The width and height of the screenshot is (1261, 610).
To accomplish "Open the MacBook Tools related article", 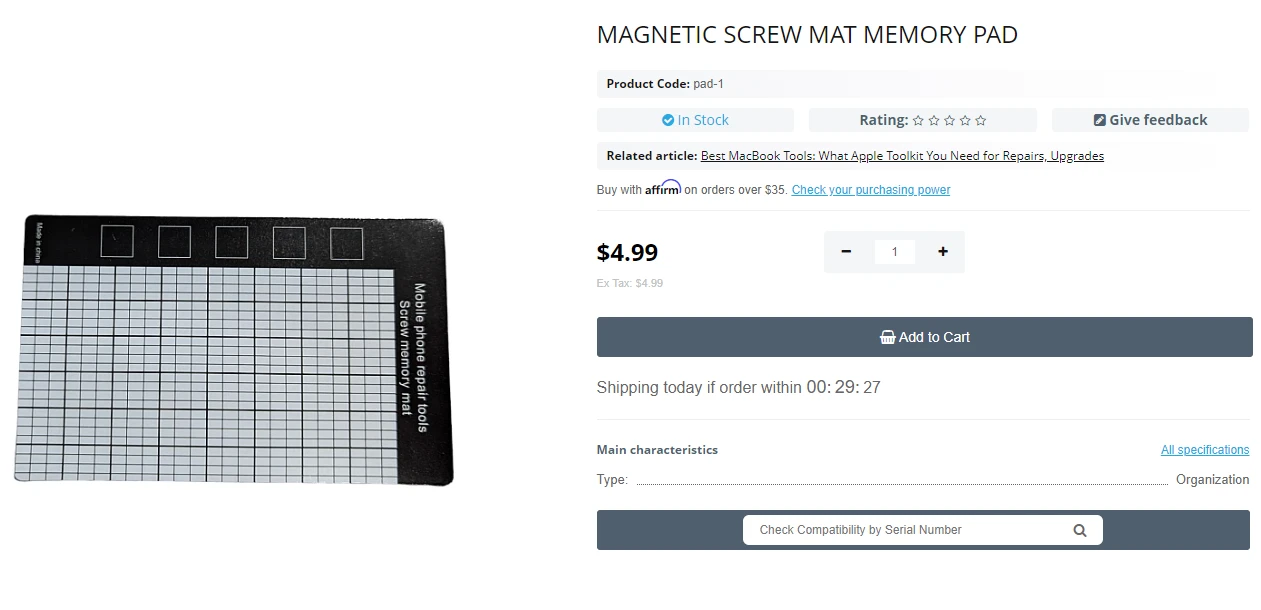I will [901, 155].
